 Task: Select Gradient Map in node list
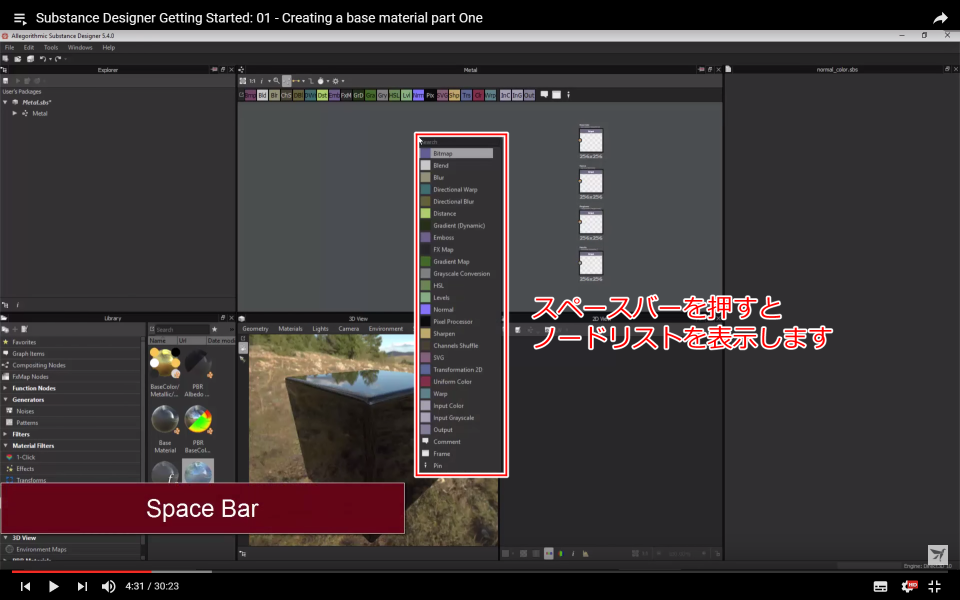pos(456,261)
